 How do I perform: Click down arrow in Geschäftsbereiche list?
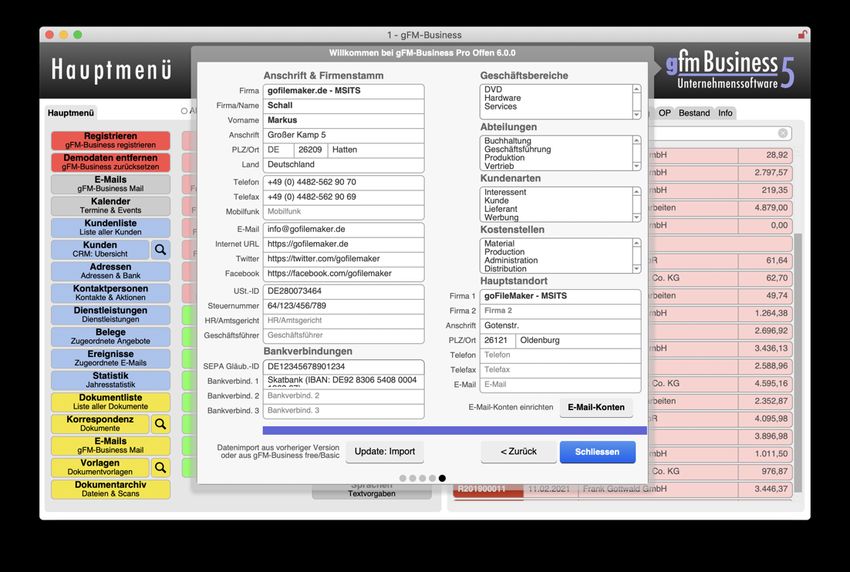click(637, 114)
